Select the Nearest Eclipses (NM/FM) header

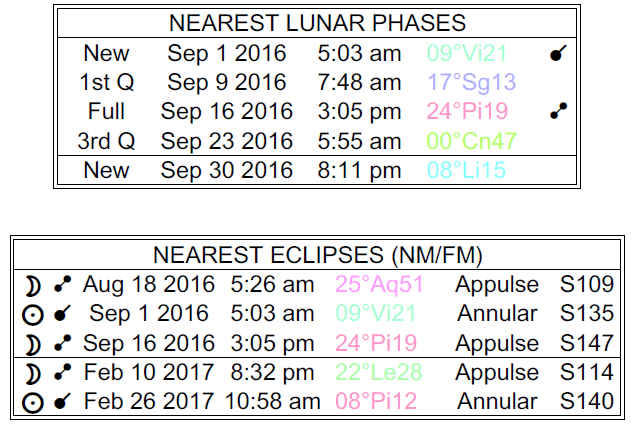pos(316,255)
